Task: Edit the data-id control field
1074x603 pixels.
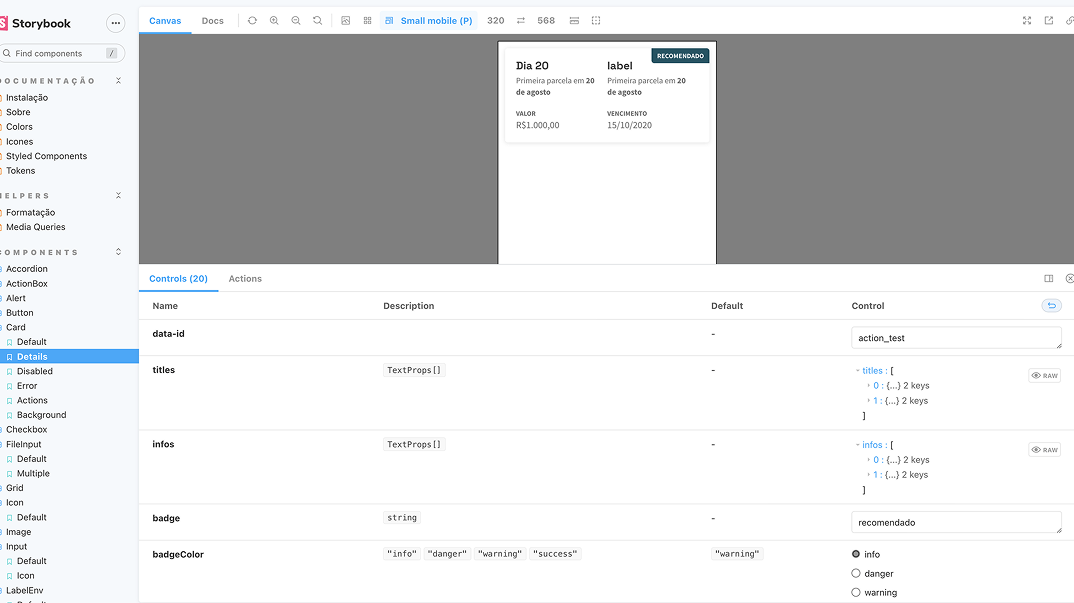Action: pyautogui.click(x=956, y=338)
